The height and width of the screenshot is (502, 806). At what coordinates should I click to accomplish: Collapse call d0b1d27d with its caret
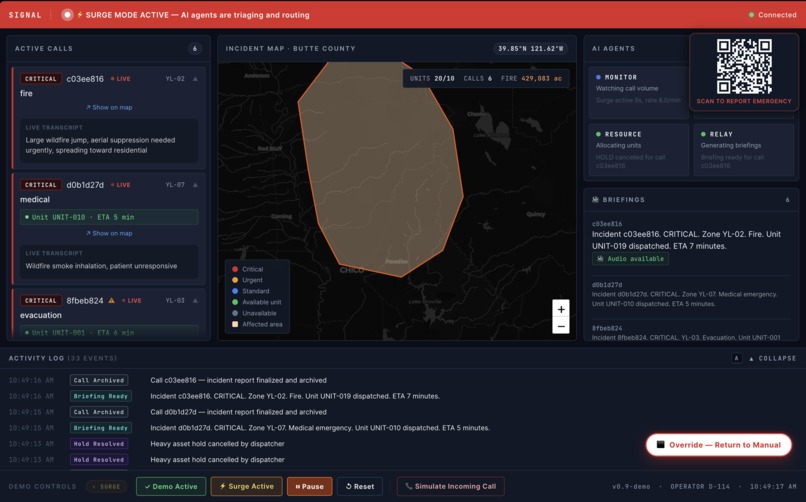coord(195,184)
